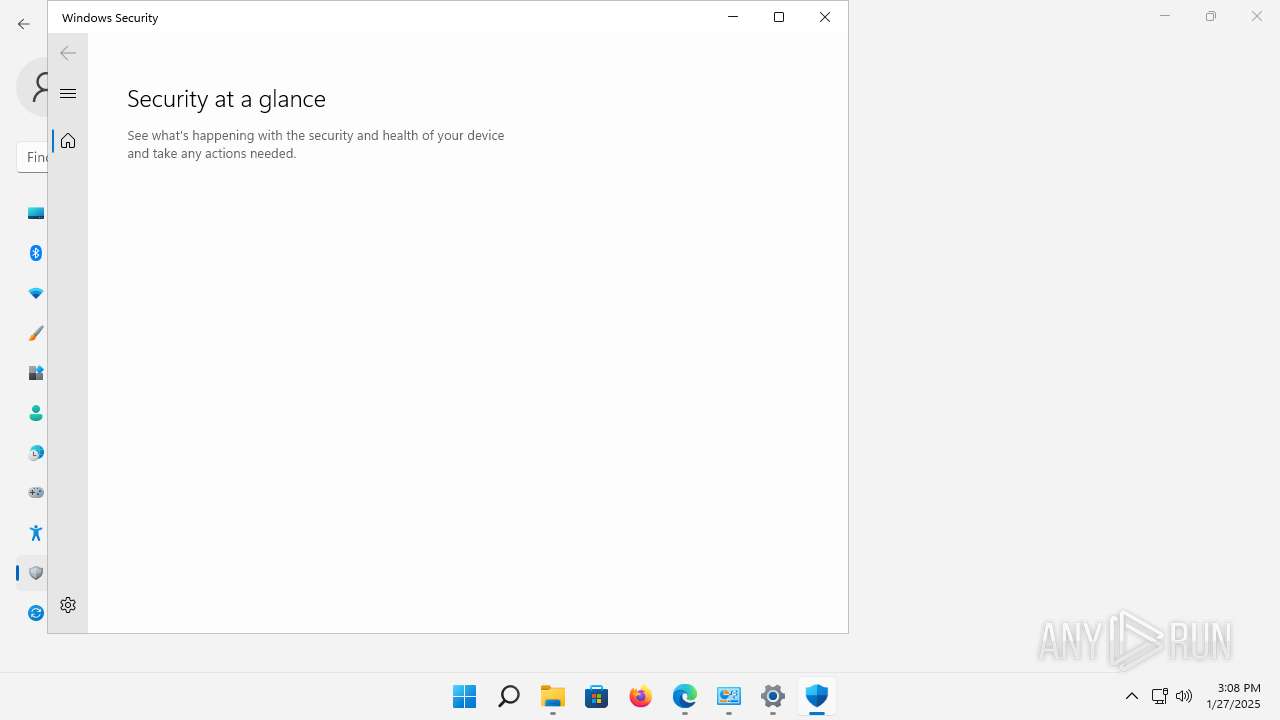
Task: Open the Windows Start menu
Action: (x=465, y=696)
